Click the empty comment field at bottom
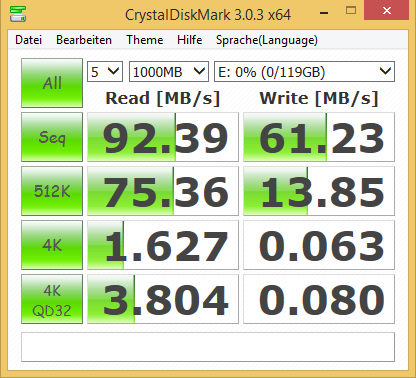 208,347
